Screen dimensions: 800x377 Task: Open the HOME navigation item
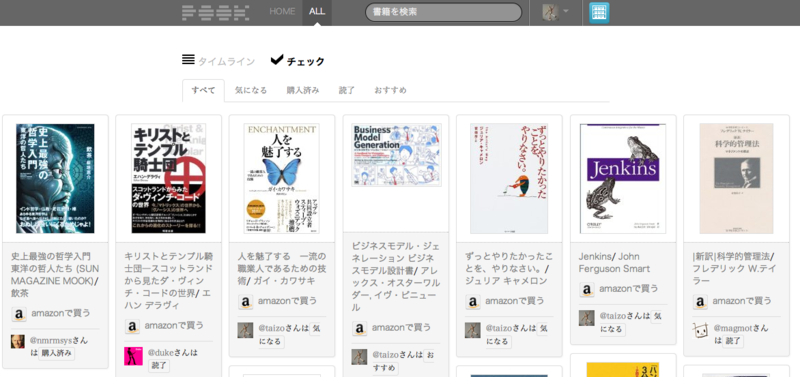282,11
